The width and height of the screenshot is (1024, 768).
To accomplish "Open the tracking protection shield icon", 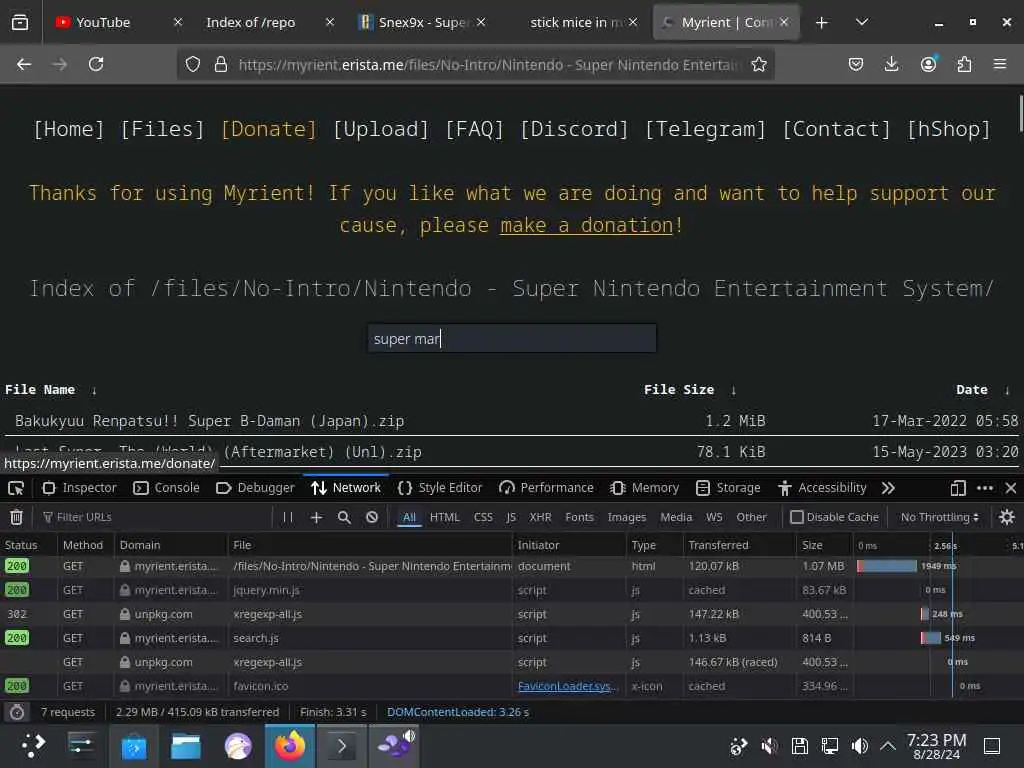I will pos(193,64).
